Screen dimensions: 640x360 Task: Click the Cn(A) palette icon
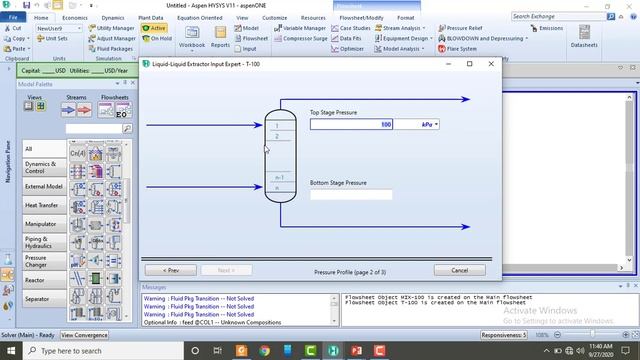pos(78,153)
